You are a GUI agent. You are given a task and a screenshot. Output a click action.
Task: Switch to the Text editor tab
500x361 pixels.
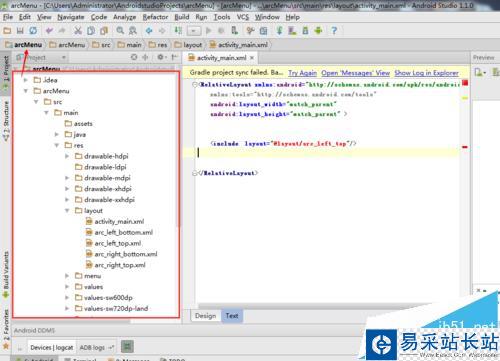tap(232, 316)
